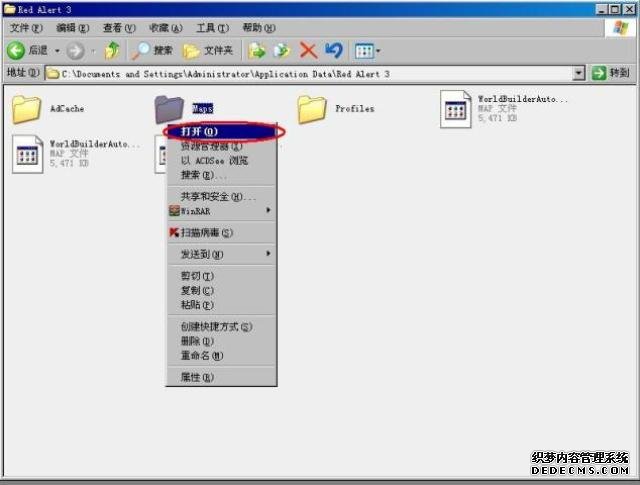Expand WinRAR submenu arrow

click(268, 210)
